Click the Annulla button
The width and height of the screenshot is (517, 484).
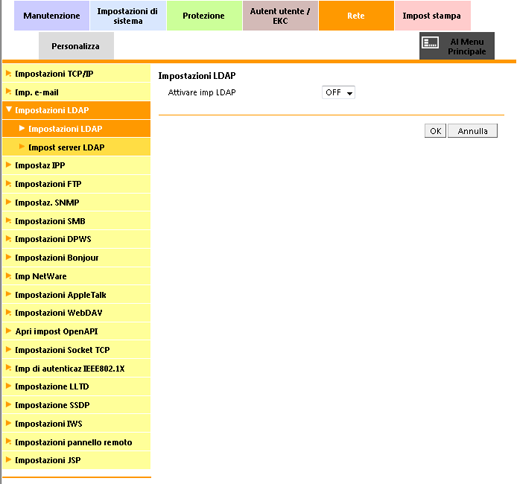tap(473, 131)
